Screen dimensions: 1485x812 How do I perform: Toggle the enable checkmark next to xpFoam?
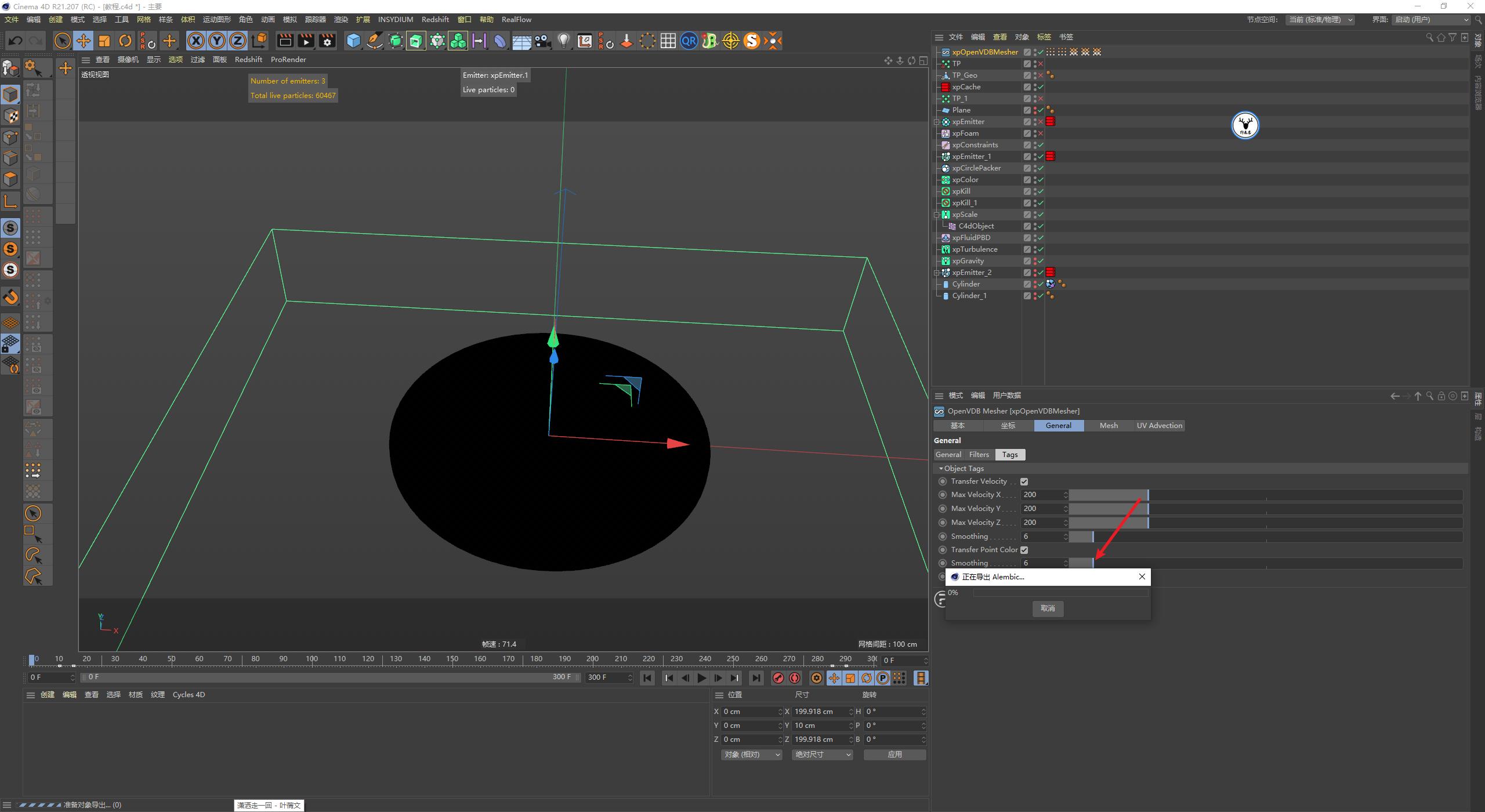click(1041, 133)
